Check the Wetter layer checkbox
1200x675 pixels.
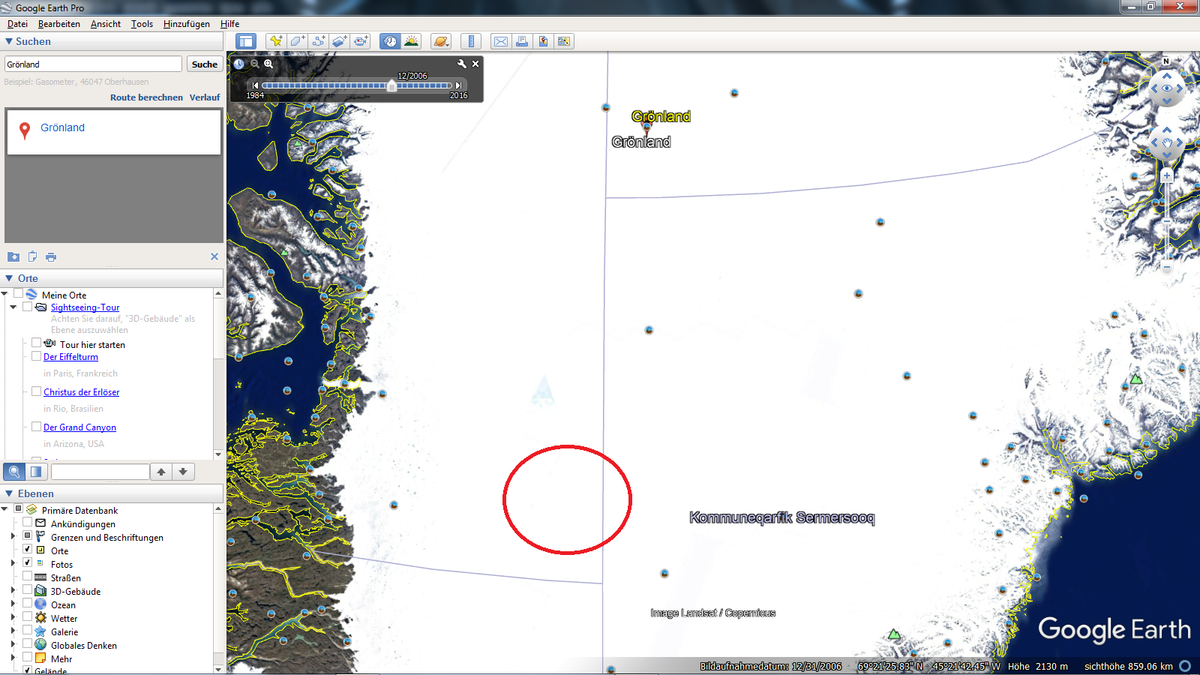tap(28, 618)
